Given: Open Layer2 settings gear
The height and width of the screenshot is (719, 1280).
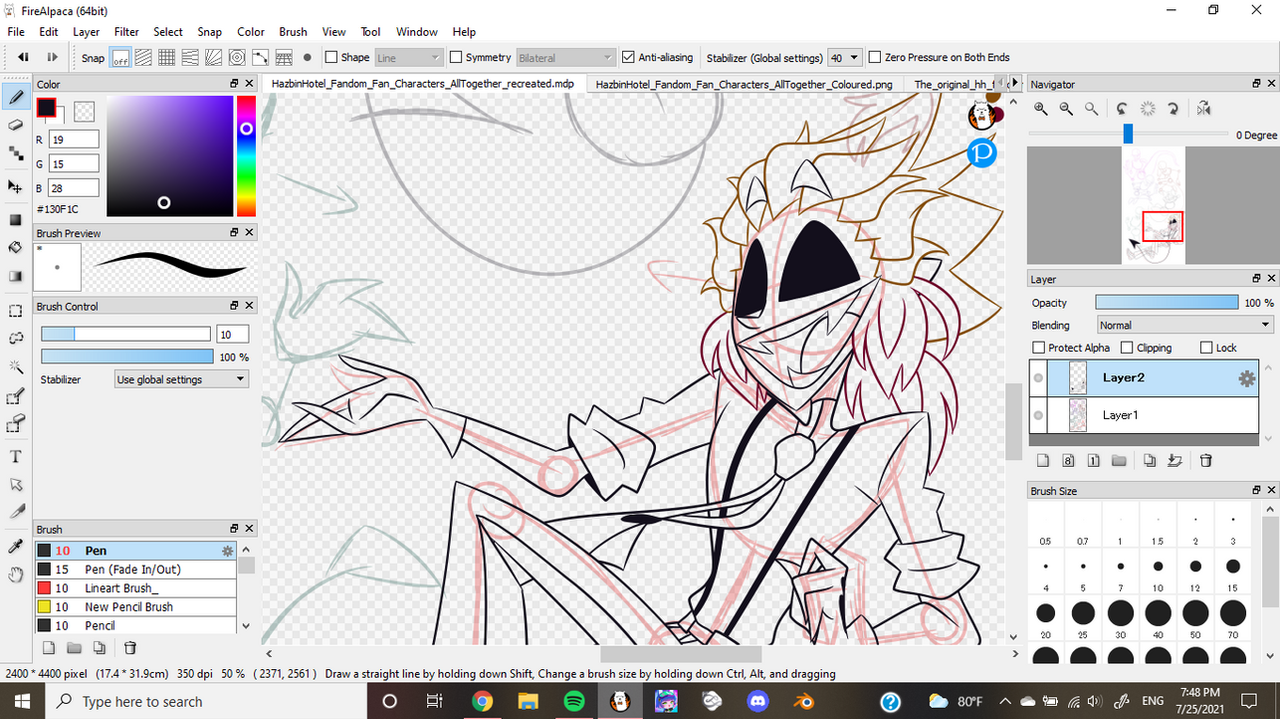Looking at the screenshot, I should tap(1246, 378).
